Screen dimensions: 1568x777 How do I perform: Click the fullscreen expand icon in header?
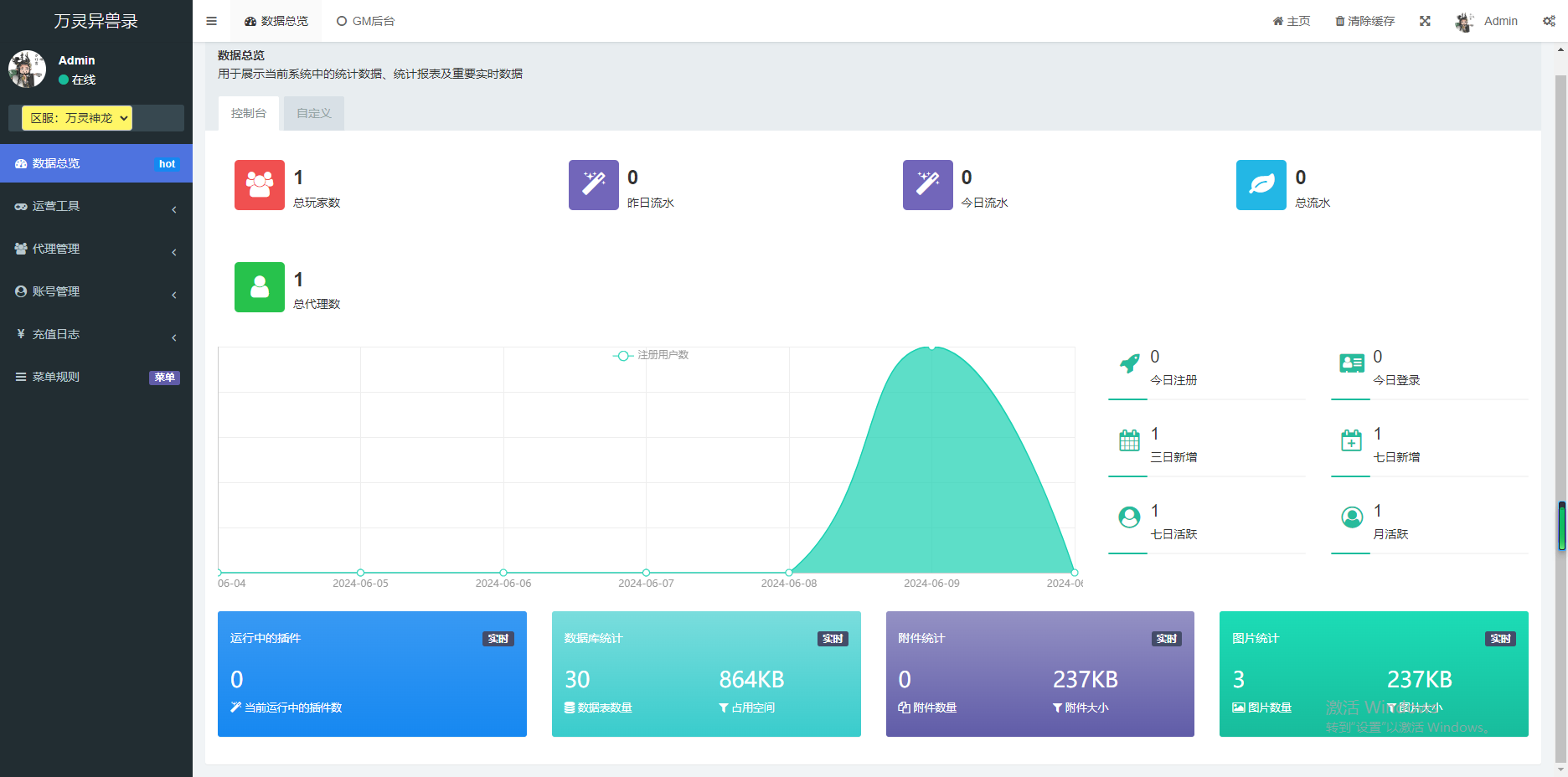[x=1425, y=21]
